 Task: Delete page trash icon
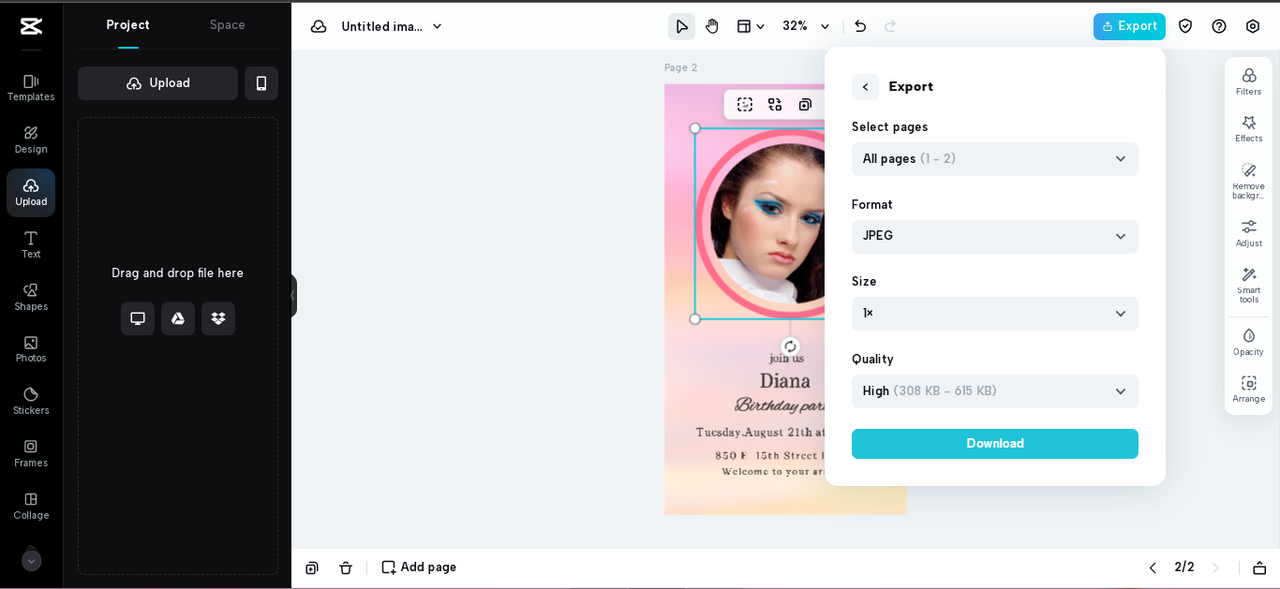tap(346, 568)
